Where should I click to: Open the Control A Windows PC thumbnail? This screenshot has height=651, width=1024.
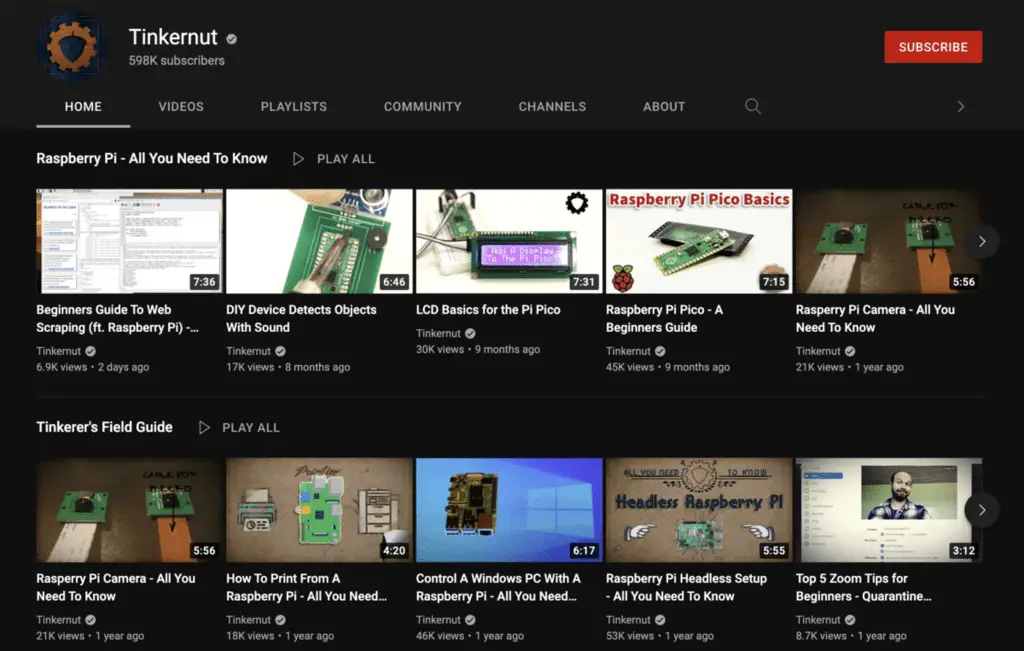click(x=509, y=510)
